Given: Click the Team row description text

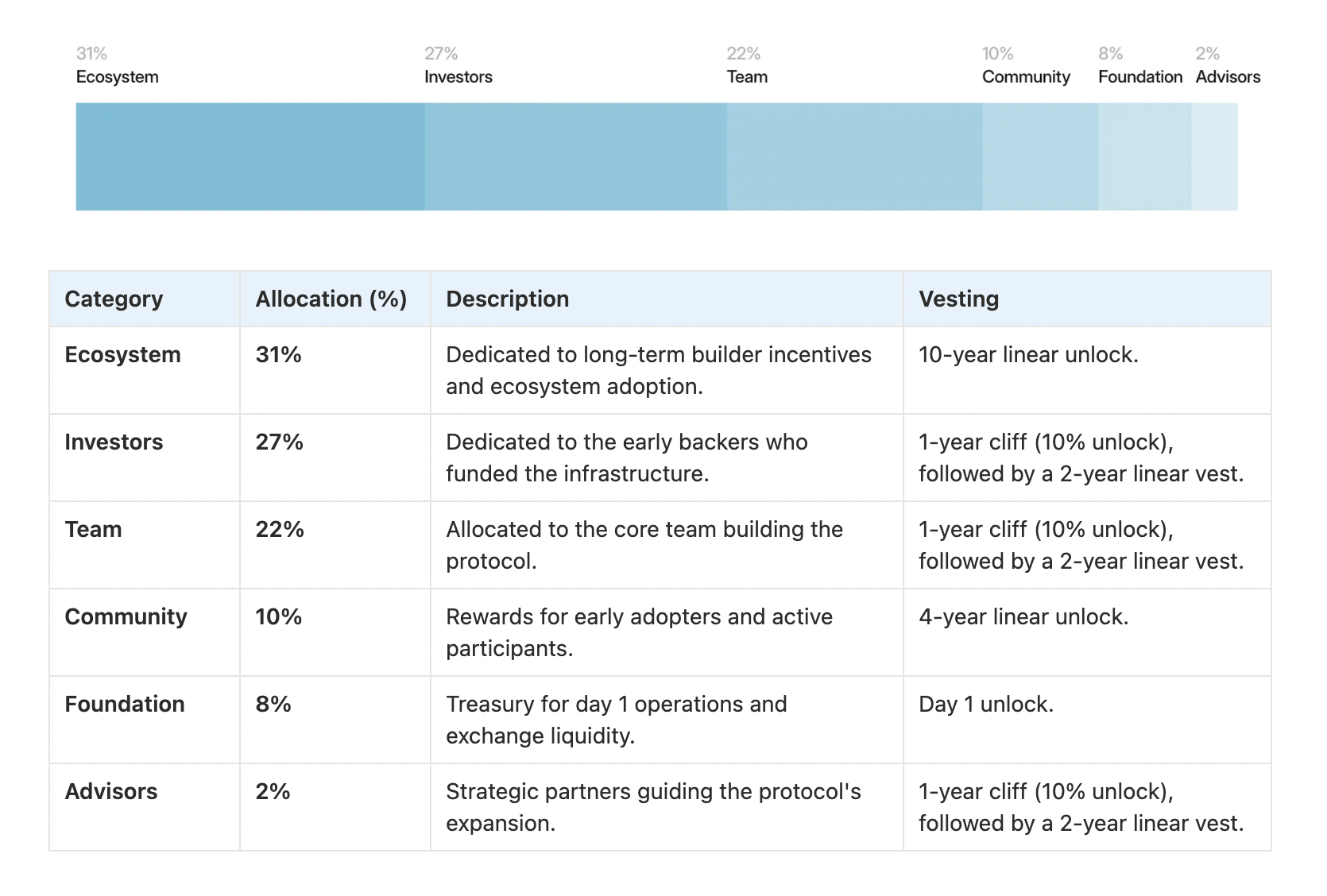Looking at the screenshot, I should (644, 545).
